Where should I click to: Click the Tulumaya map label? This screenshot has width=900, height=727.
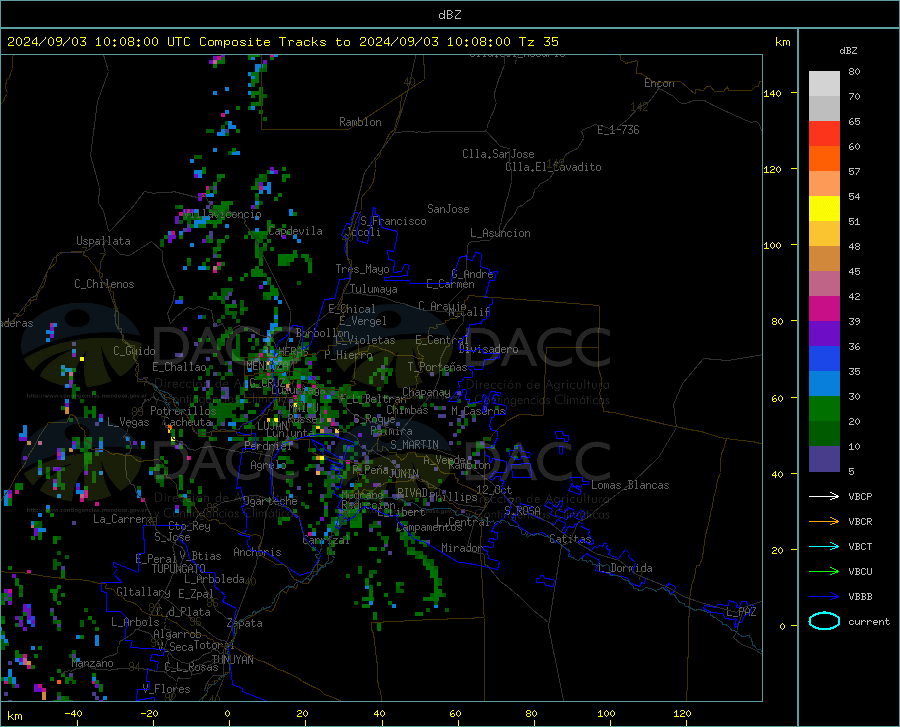click(373, 289)
